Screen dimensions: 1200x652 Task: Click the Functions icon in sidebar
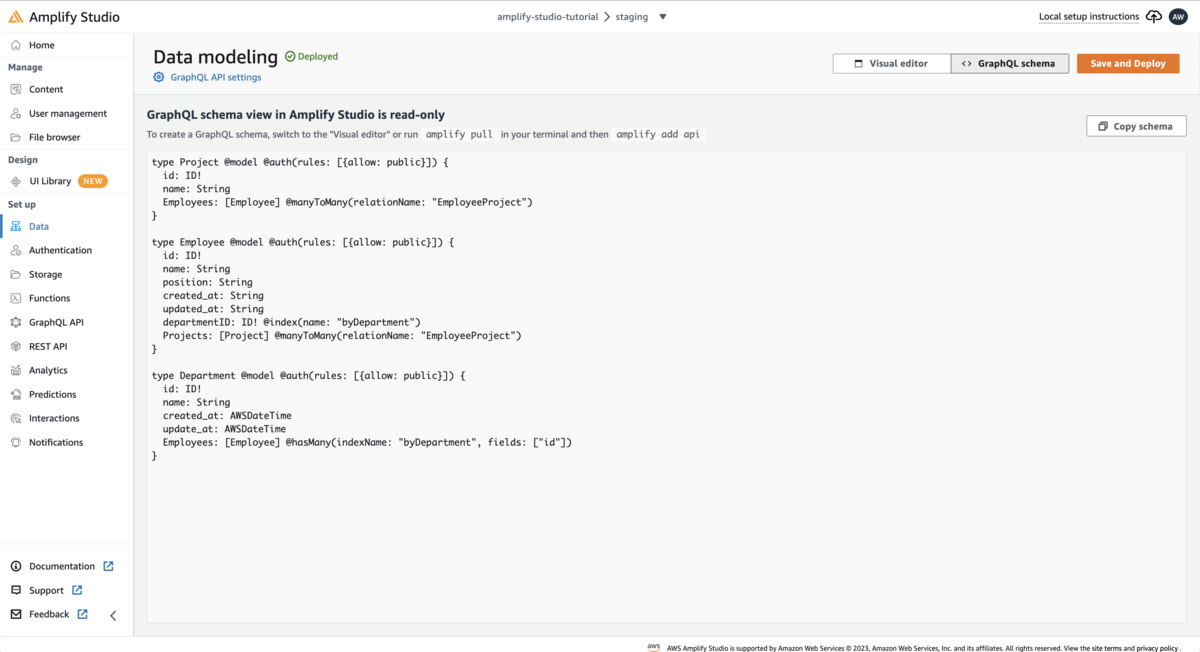point(16,298)
